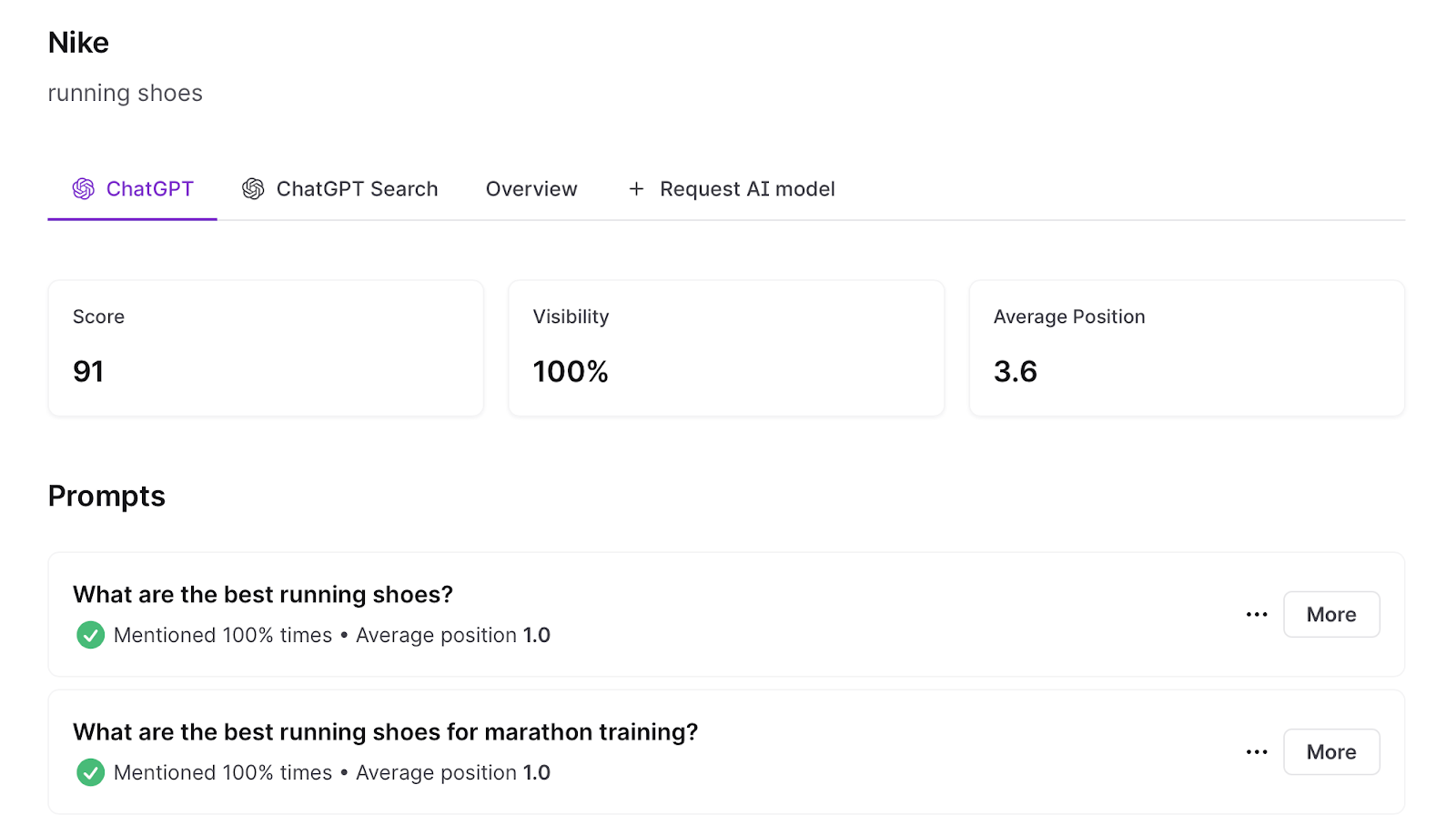Select the prompt about best running shoes

[x=263, y=594]
